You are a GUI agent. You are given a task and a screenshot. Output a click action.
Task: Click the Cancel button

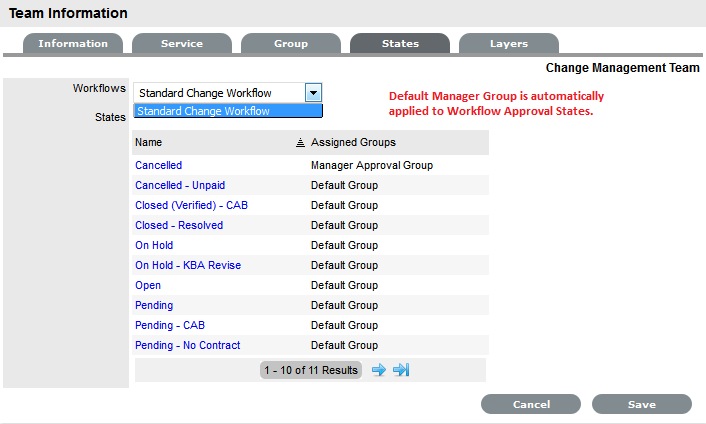pyautogui.click(x=531, y=404)
